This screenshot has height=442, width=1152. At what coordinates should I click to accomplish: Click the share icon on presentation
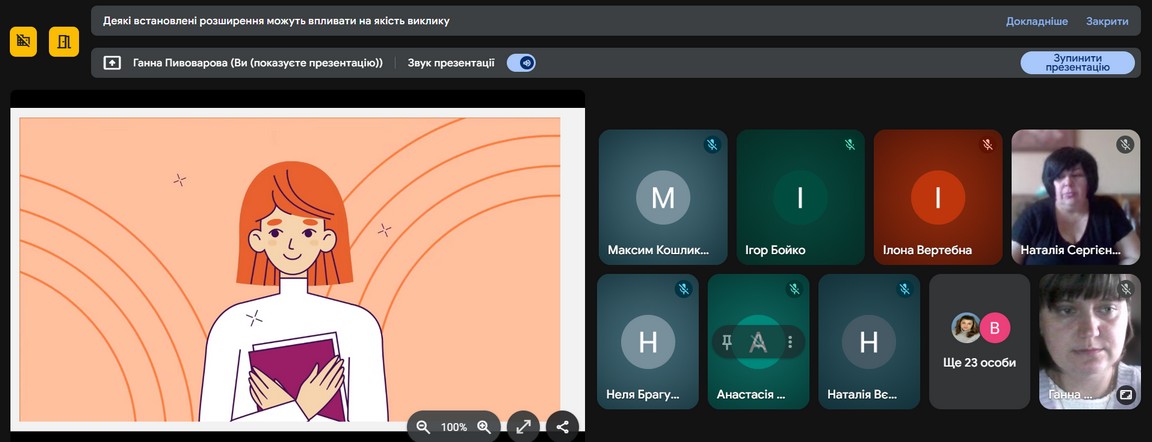tap(562, 427)
